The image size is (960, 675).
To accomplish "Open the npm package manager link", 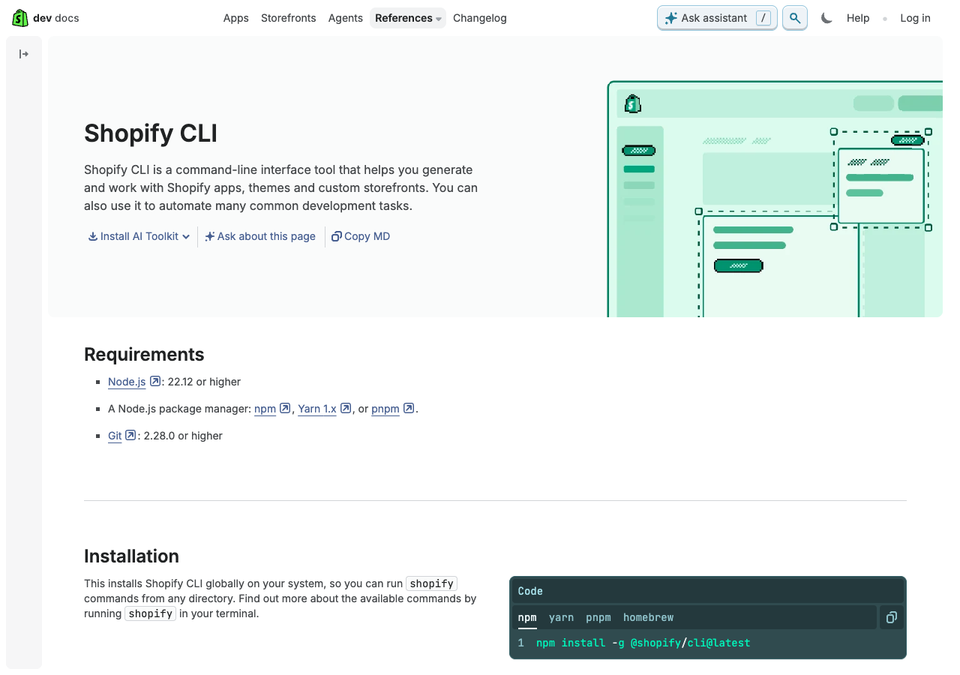I will 265,409.
